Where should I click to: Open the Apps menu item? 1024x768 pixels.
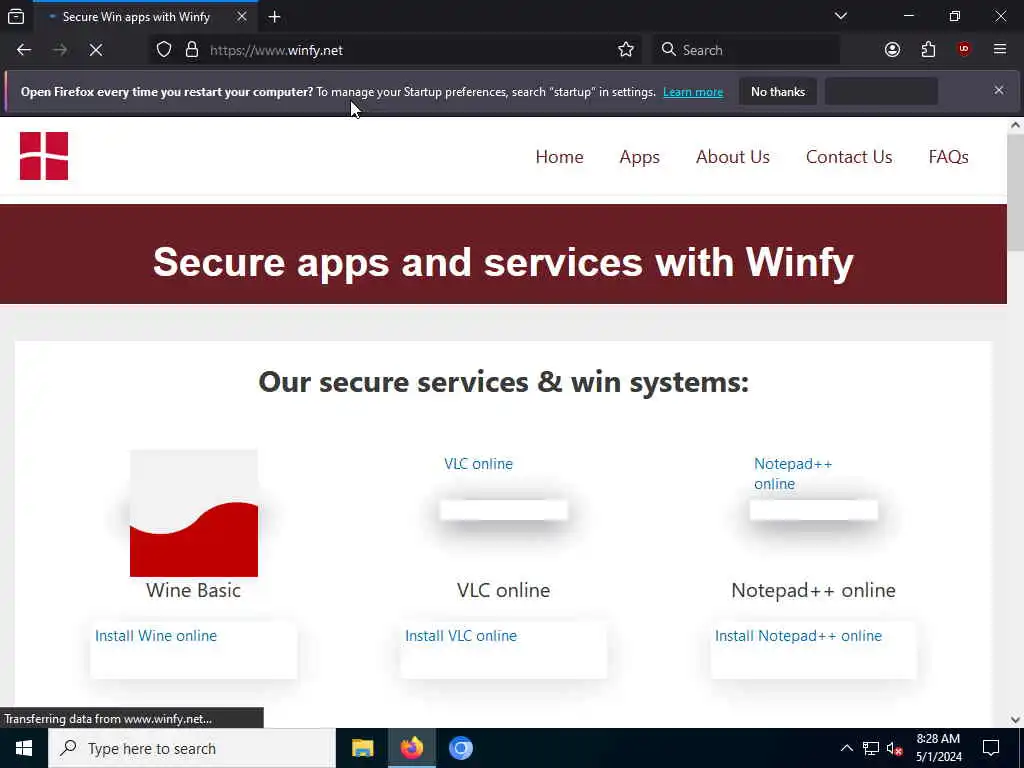pyautogui.click(x=639, y=157)
